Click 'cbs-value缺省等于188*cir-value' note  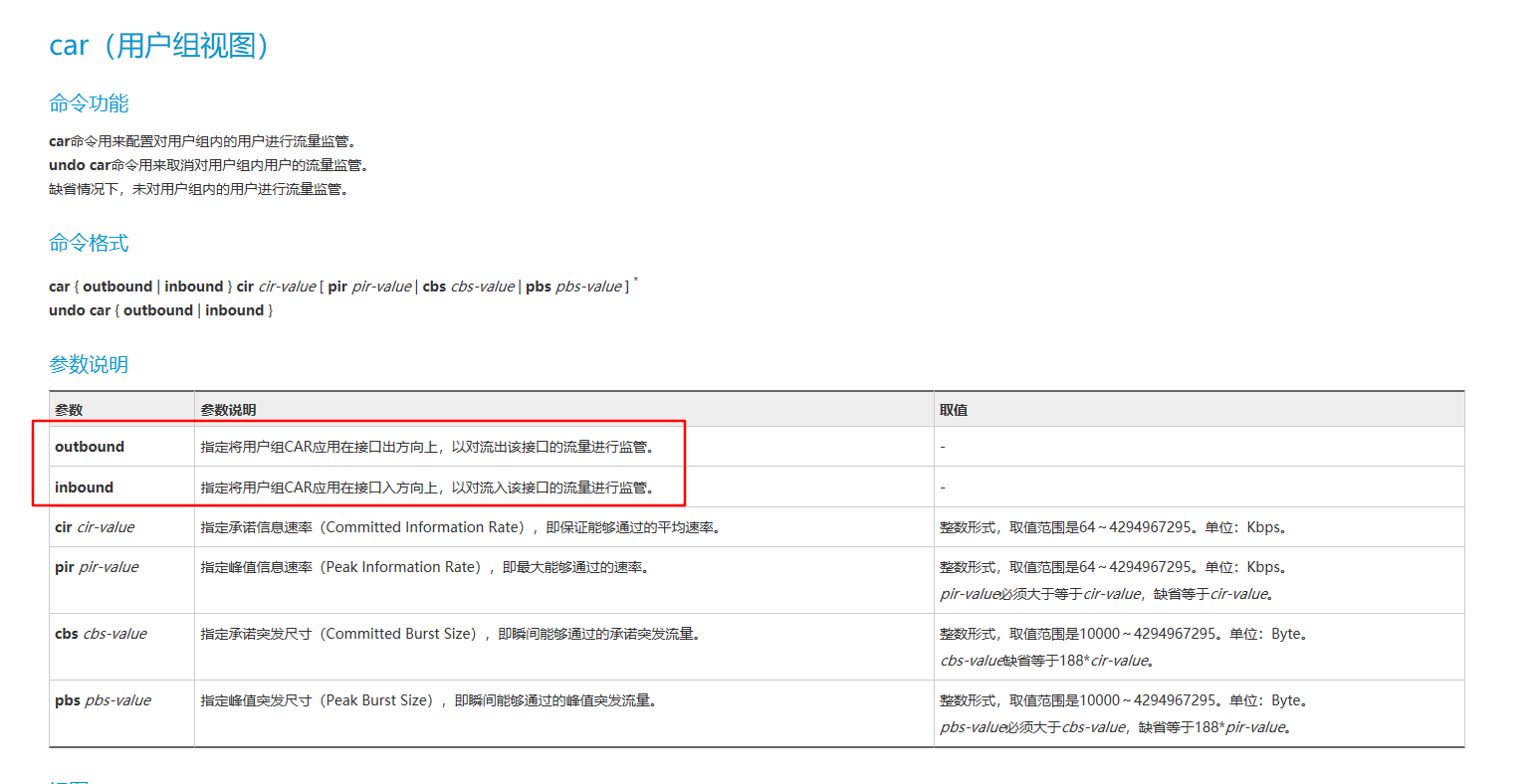(1048, 661)
